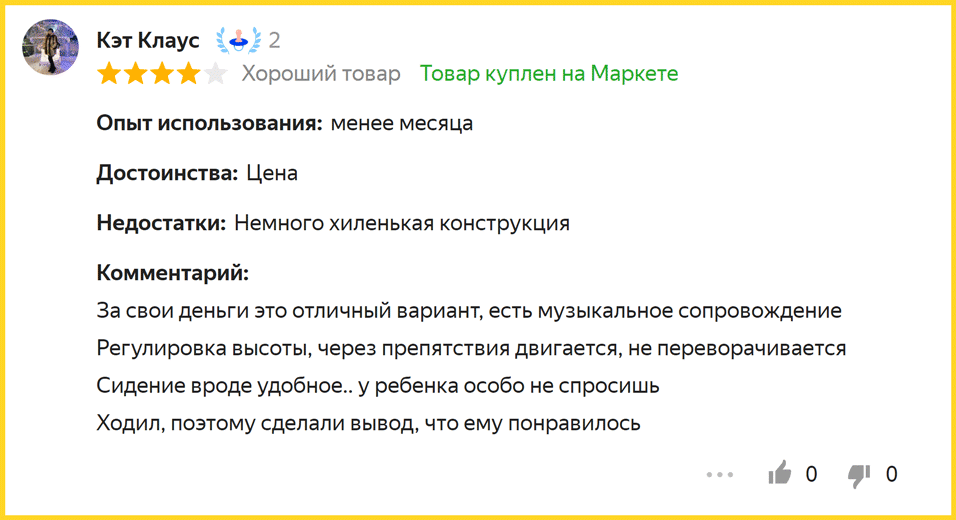Click the "Достоинства" label
Viewport: 956px width, 520px height.
pyautogui.click(x=167, y=173)
